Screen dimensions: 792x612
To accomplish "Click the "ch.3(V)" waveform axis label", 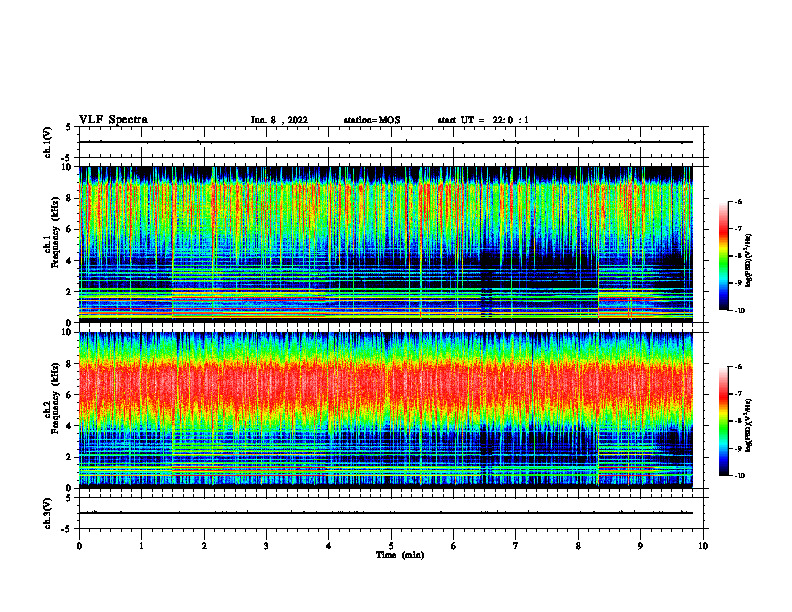I will [48, 513].
